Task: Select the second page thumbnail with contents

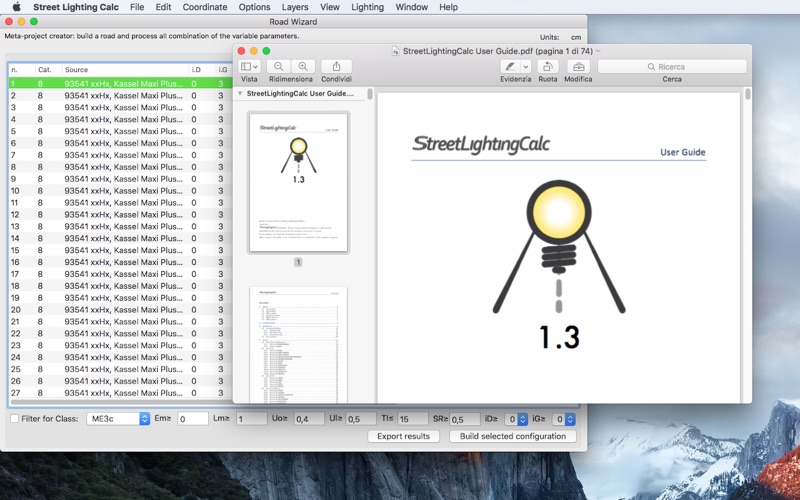Action: pyautogui.click(x=298, y=345)
